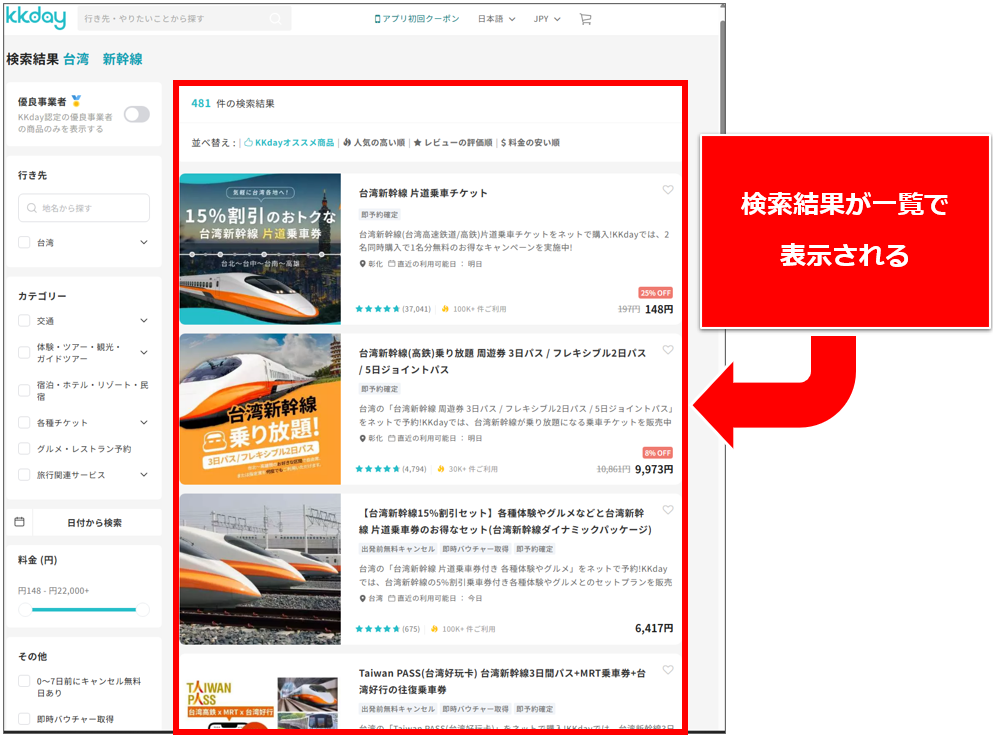Viewport: 993px width, 738px height.
Task: Open the 日本語 language dropdown
Action: click(x=496, y=19)
